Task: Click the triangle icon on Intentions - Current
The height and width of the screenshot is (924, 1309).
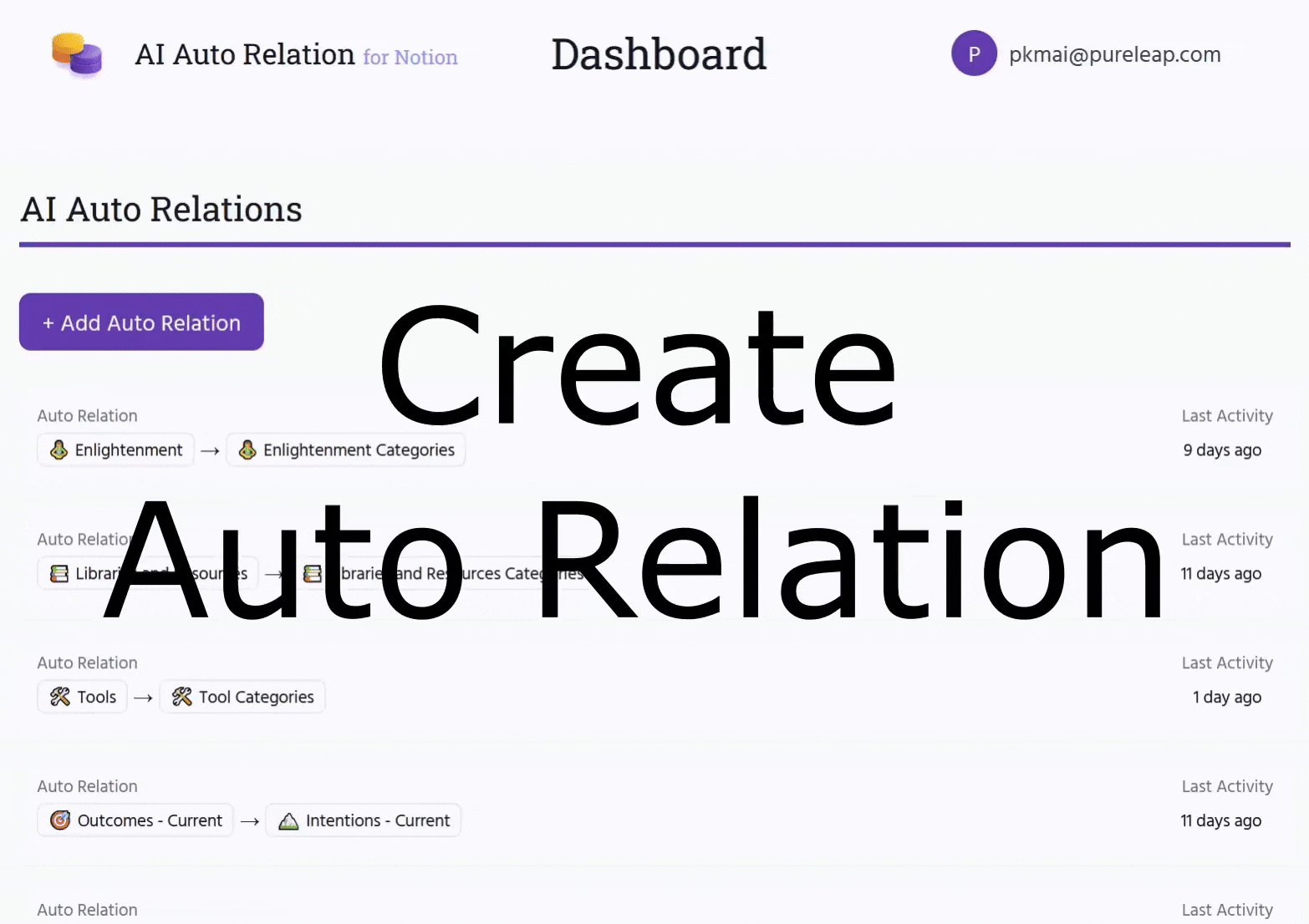Action: (x=288, y=820)
